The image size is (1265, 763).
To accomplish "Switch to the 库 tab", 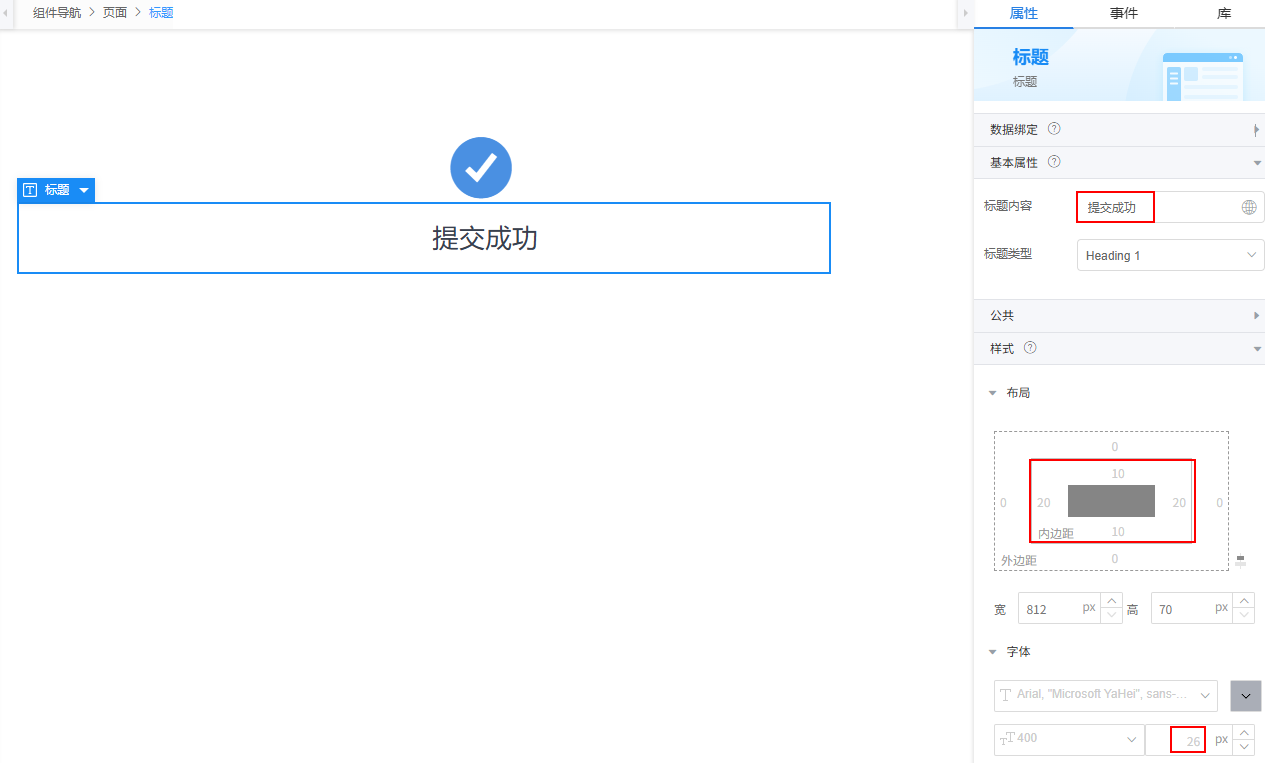I will (1224, 14).
